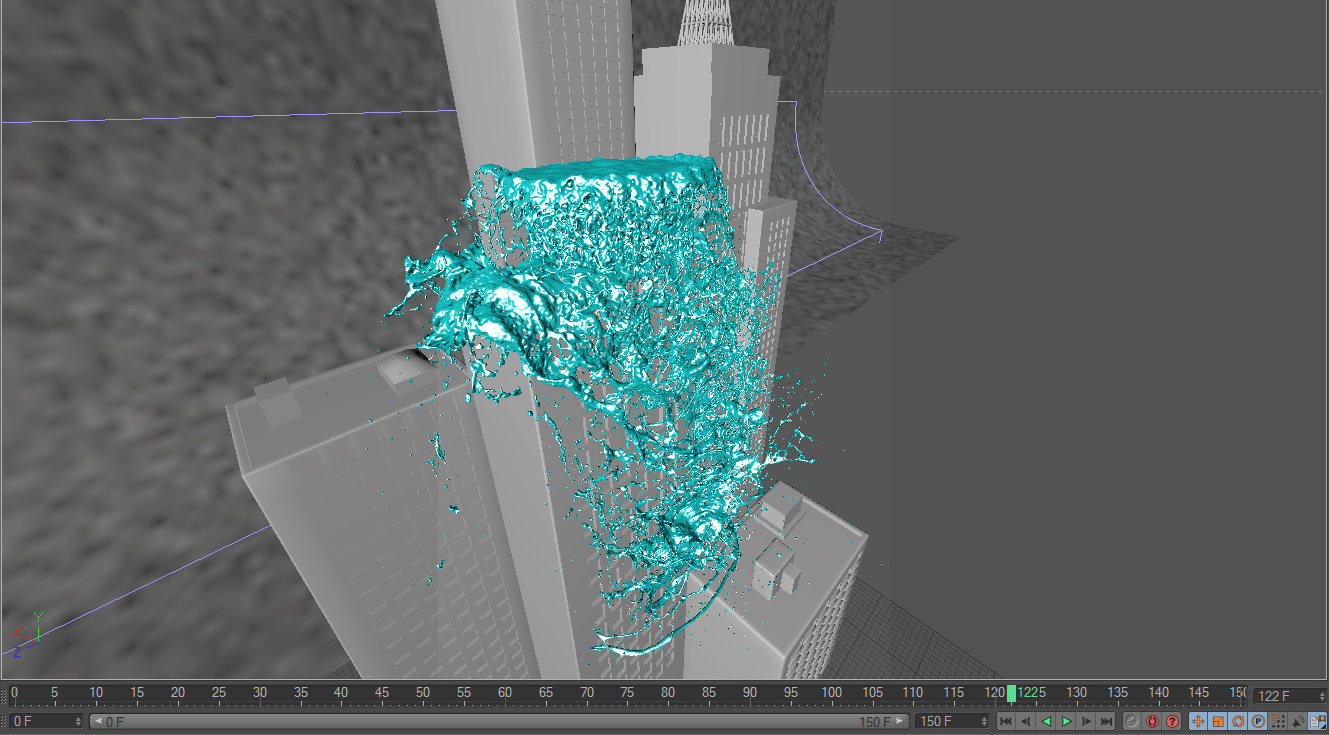Viewport: 1329px width, 735px height.
Task: Toggle parameter keyframe recording P icon
Action: 1258,721
